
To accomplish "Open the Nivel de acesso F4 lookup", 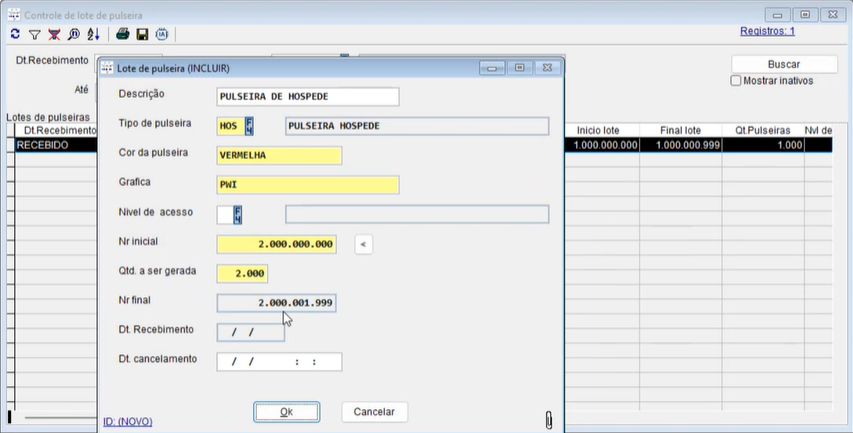I will [x=238, y=214].
